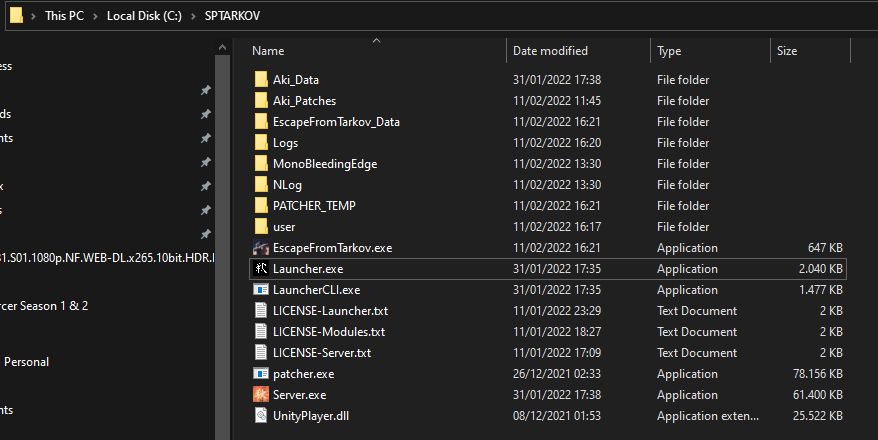The image size is (878, 440).
Task: Click the UnityPlayer.dll file icon
Action: pos(261,415)
